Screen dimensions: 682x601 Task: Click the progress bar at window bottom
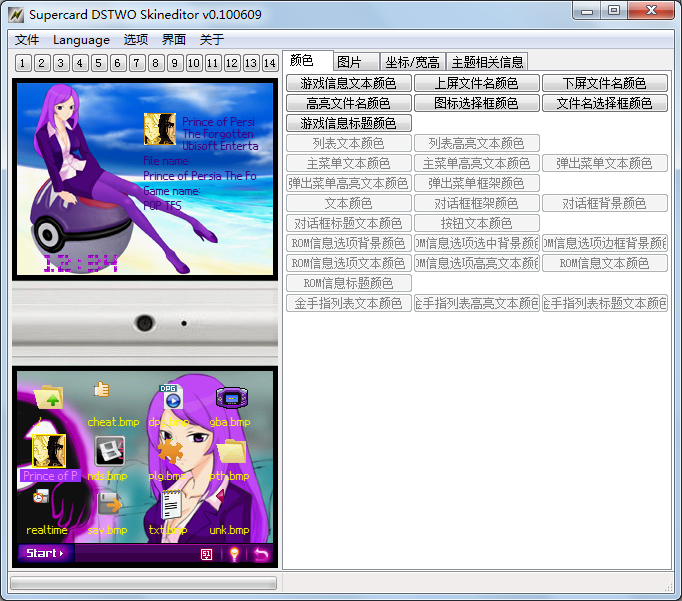tap(143, 583)
